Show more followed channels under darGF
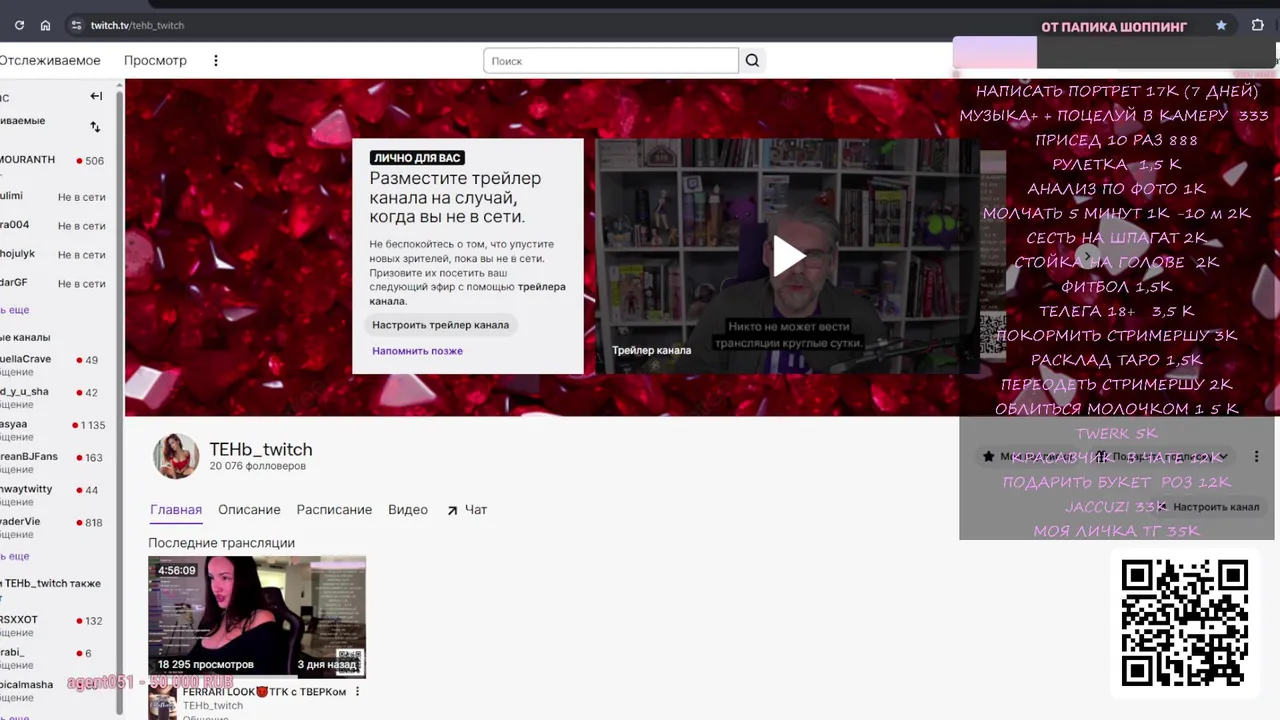 pyautogui.click(x=15, y=310)
